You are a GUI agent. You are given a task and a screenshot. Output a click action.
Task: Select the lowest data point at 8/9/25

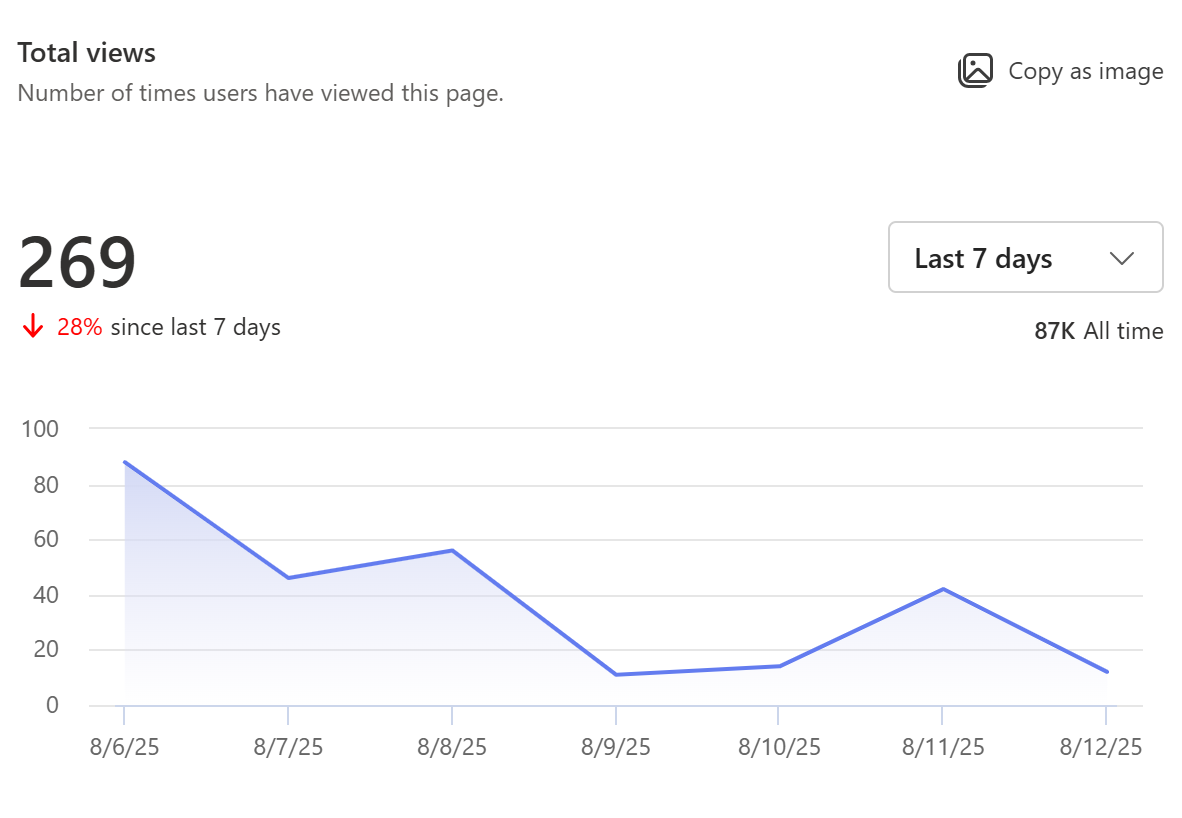(x=616, y=674)
